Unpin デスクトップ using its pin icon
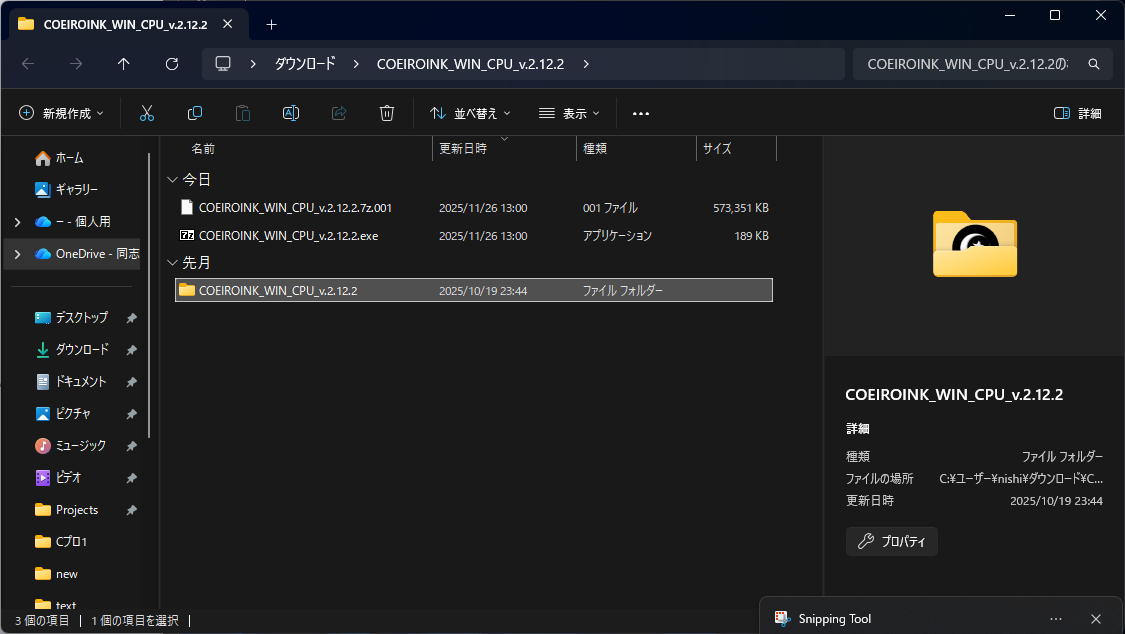 (132, 318)
